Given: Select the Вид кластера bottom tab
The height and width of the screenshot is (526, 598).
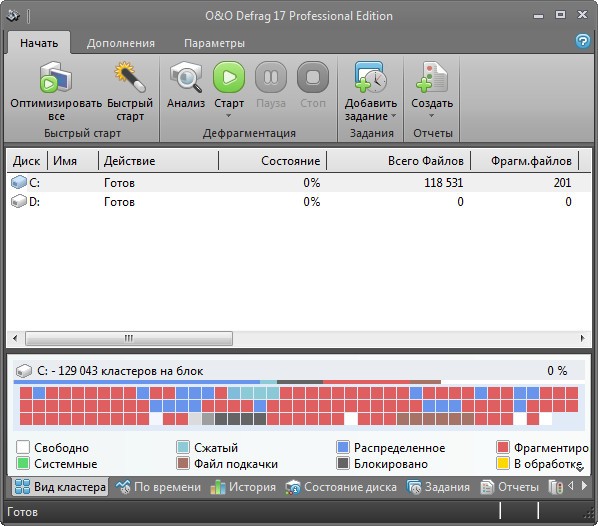Looking at the screenshot, I should 60,487.
